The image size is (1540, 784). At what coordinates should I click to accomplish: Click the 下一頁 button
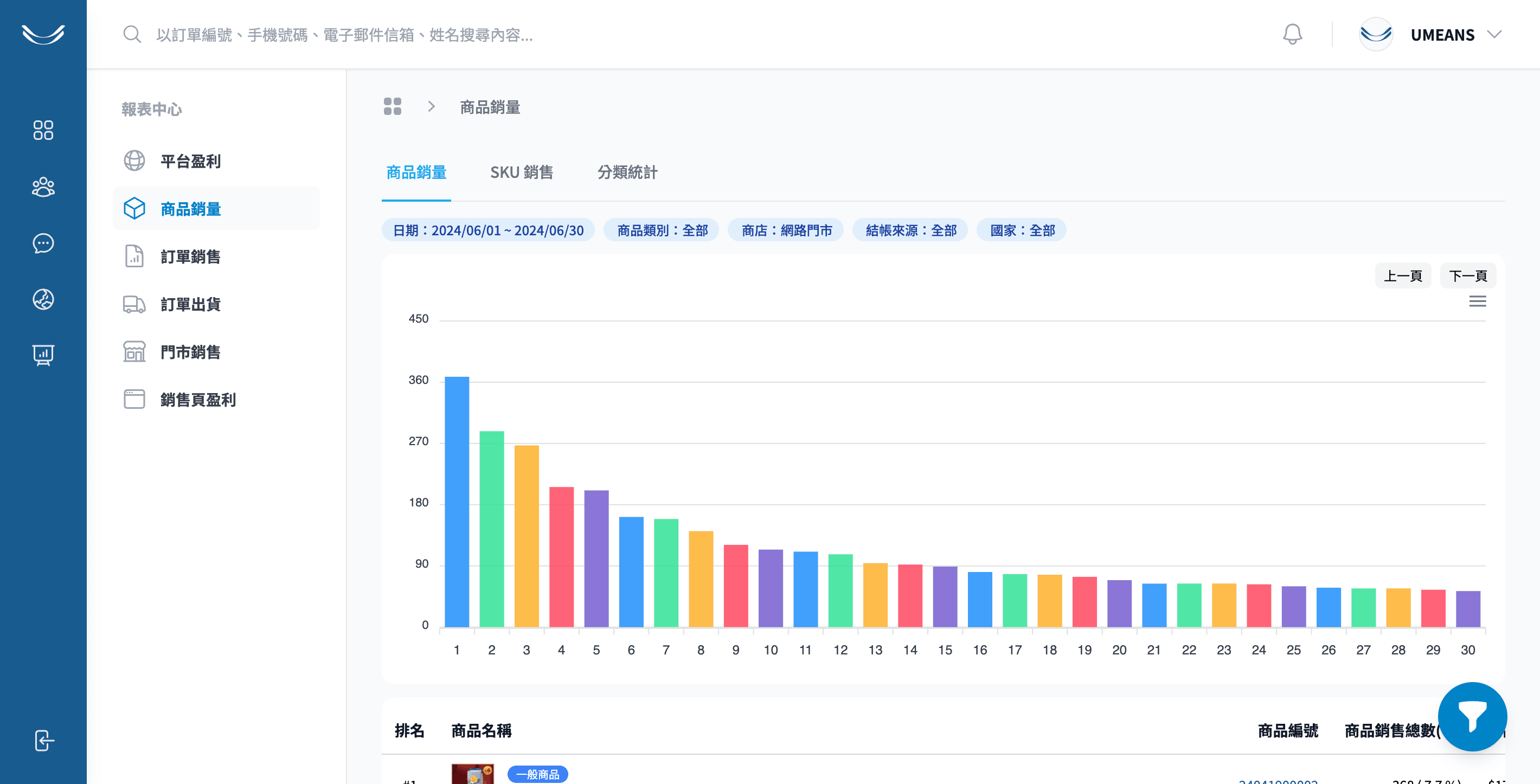tap(1468, 276)
